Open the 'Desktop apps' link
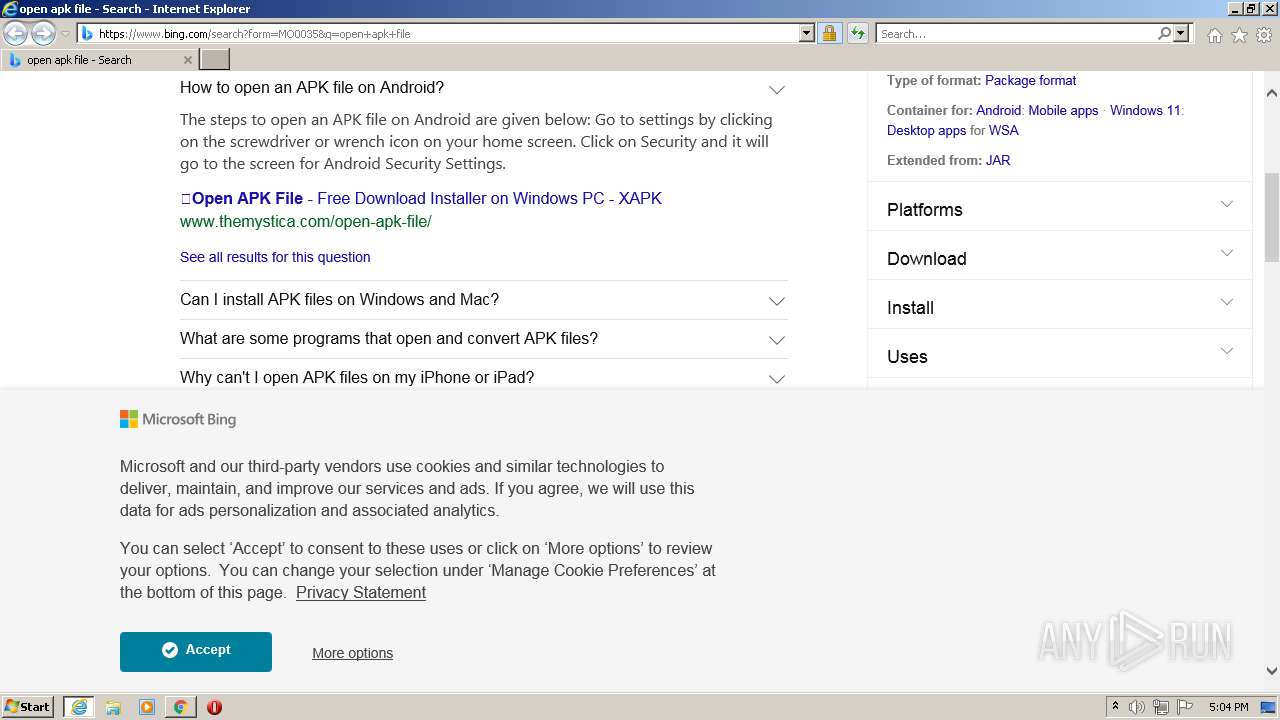Viewport: 1280px width, 720px height. (926, 130)
